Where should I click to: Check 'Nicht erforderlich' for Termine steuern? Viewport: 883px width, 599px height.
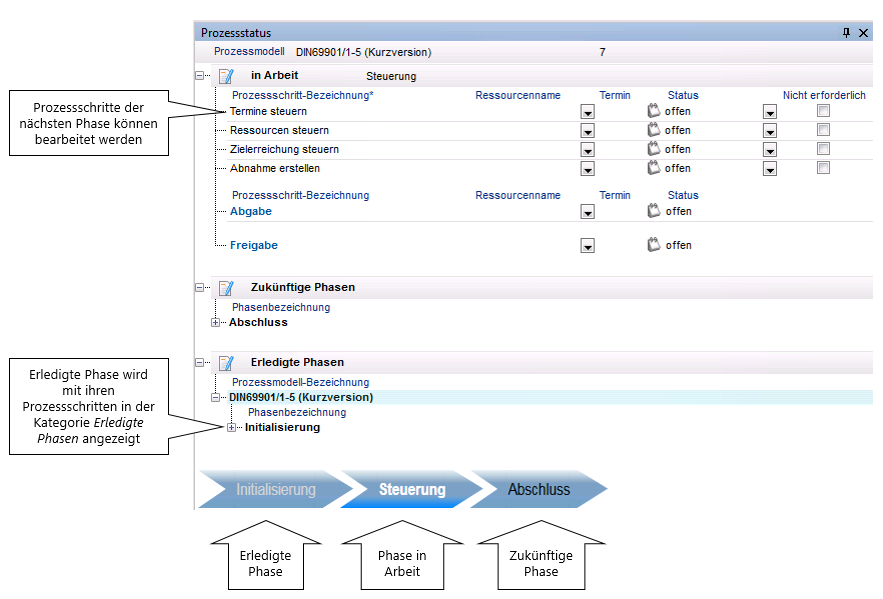823,111
